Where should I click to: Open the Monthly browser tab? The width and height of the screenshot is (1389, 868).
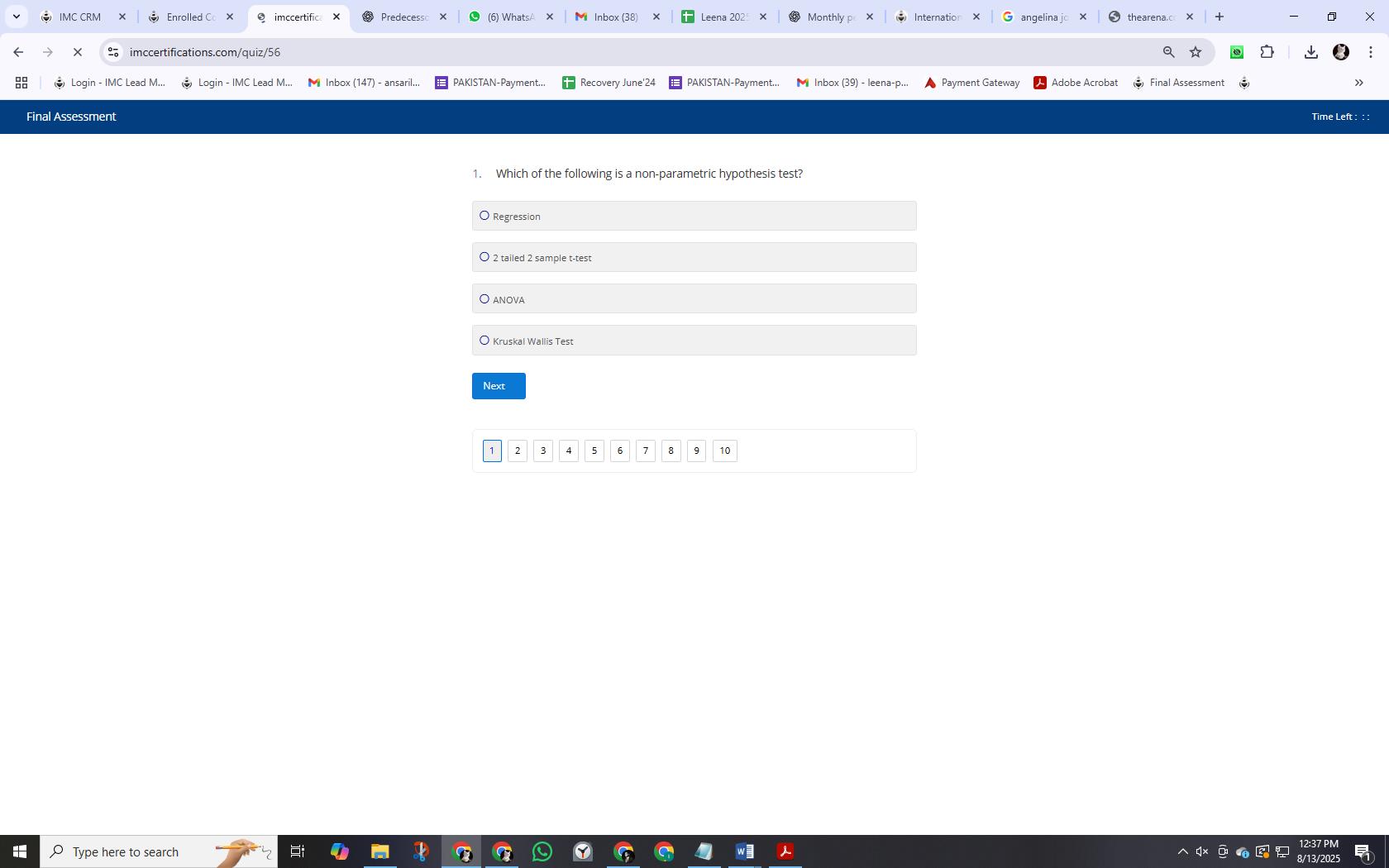831,17
